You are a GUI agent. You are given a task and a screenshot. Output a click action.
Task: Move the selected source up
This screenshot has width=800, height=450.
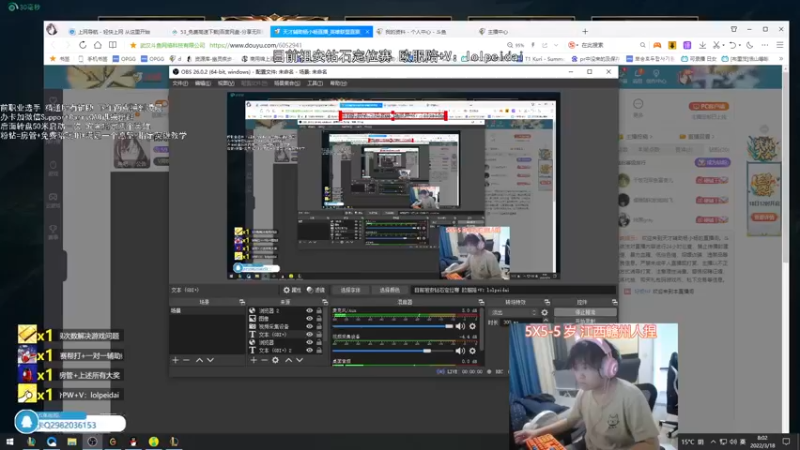click(x=289, y=360)
